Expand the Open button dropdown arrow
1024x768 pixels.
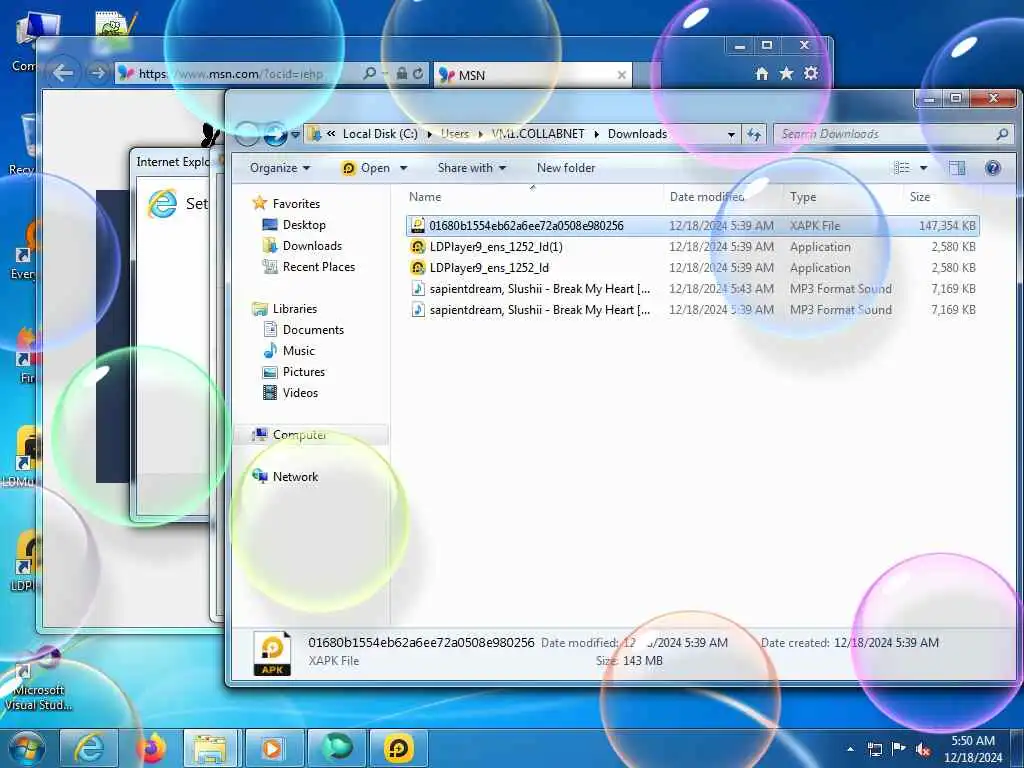pyautogui.click(x=404, y=168)
